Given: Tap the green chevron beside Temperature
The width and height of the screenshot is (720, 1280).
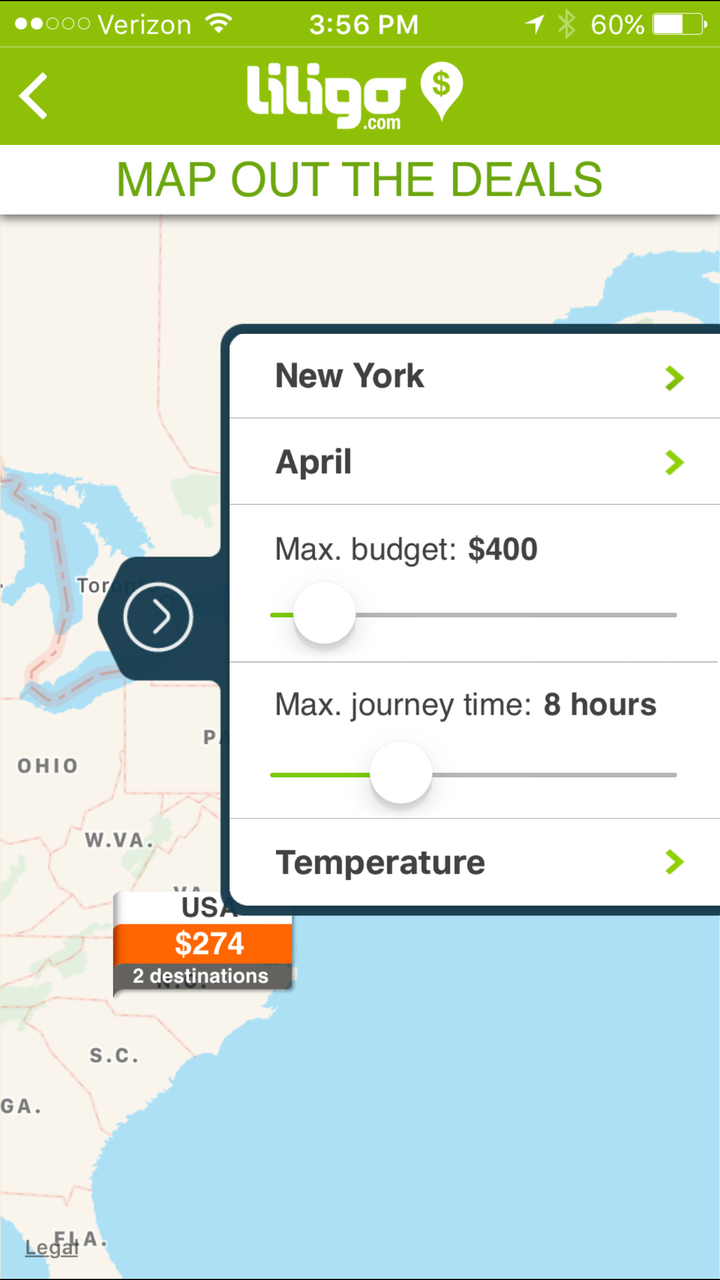Looking at the screenshot, I should coord(675,862).
